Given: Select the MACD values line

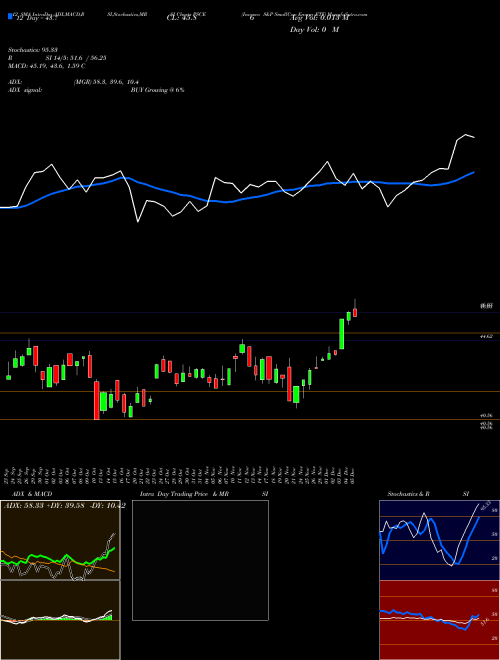Looking at the screenshot, I should point(47,66).
